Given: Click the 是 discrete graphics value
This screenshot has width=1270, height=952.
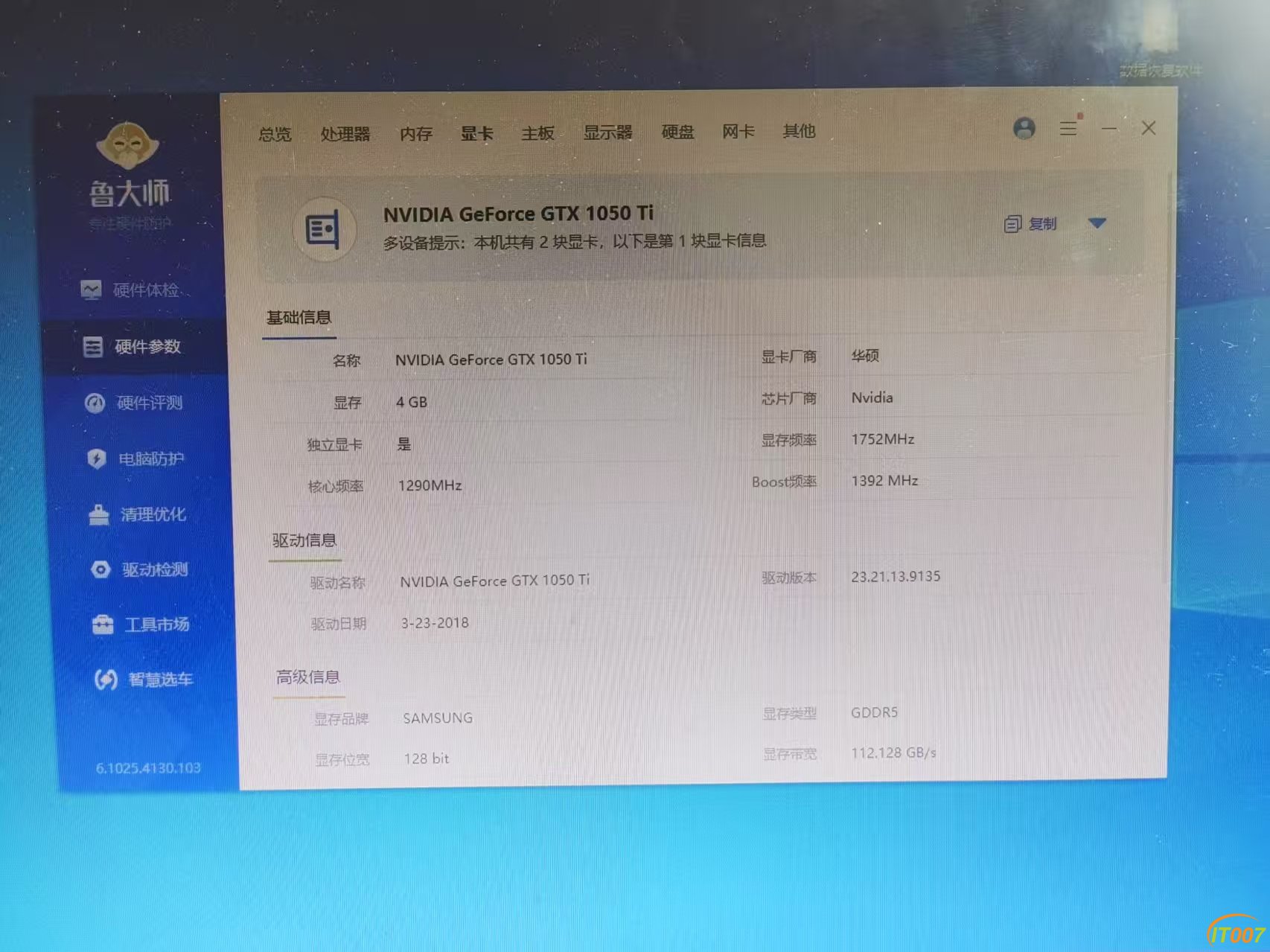Looking at the screenshot, I should (404, 444).
